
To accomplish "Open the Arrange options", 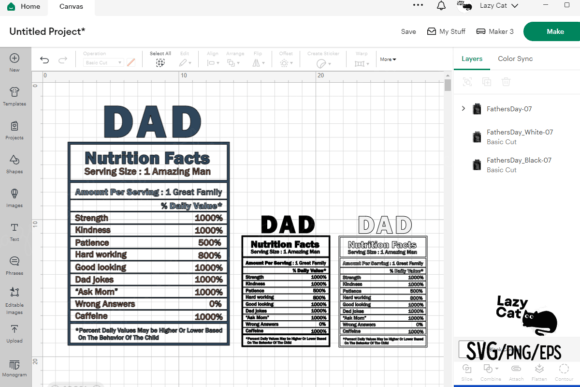I will point(235,60).
